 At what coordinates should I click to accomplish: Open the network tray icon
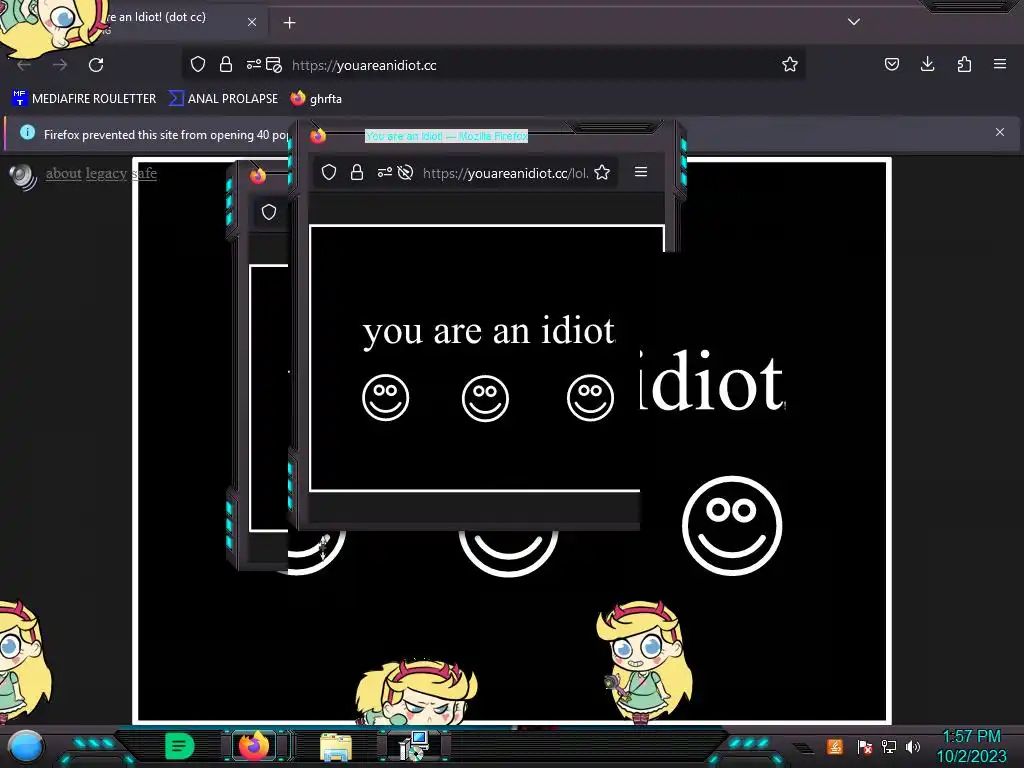click(889, 746)
